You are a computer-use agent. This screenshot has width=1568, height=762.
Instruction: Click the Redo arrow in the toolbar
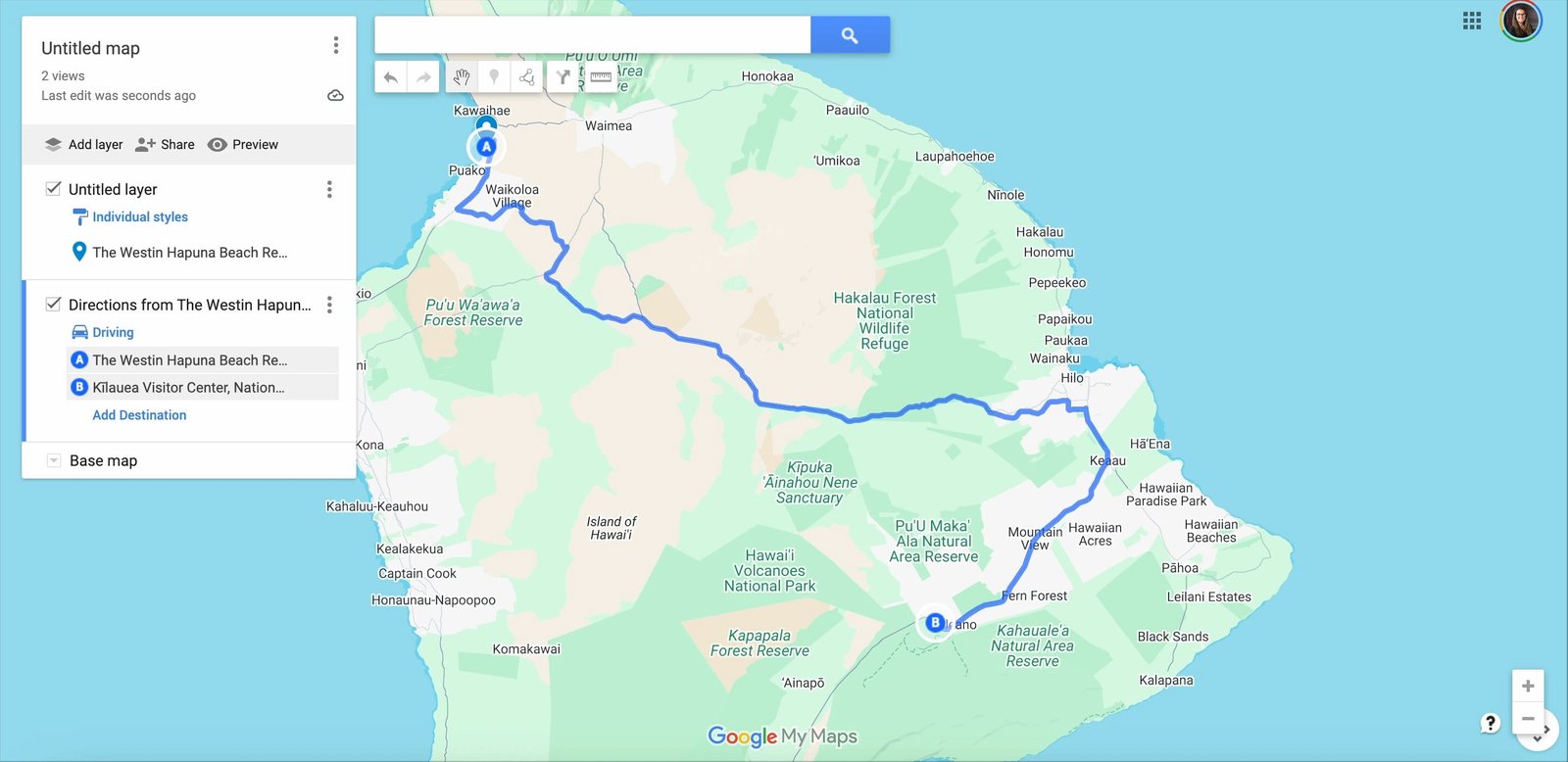pos(423,77)
